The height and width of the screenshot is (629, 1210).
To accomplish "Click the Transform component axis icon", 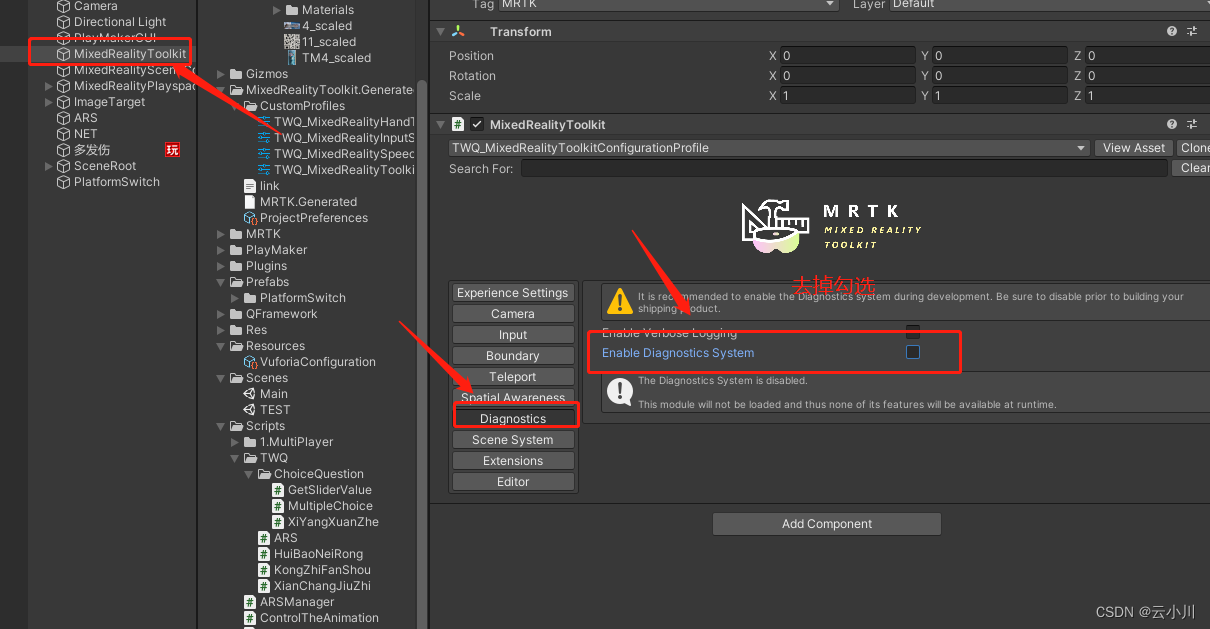I will click(x=458, y=32).
